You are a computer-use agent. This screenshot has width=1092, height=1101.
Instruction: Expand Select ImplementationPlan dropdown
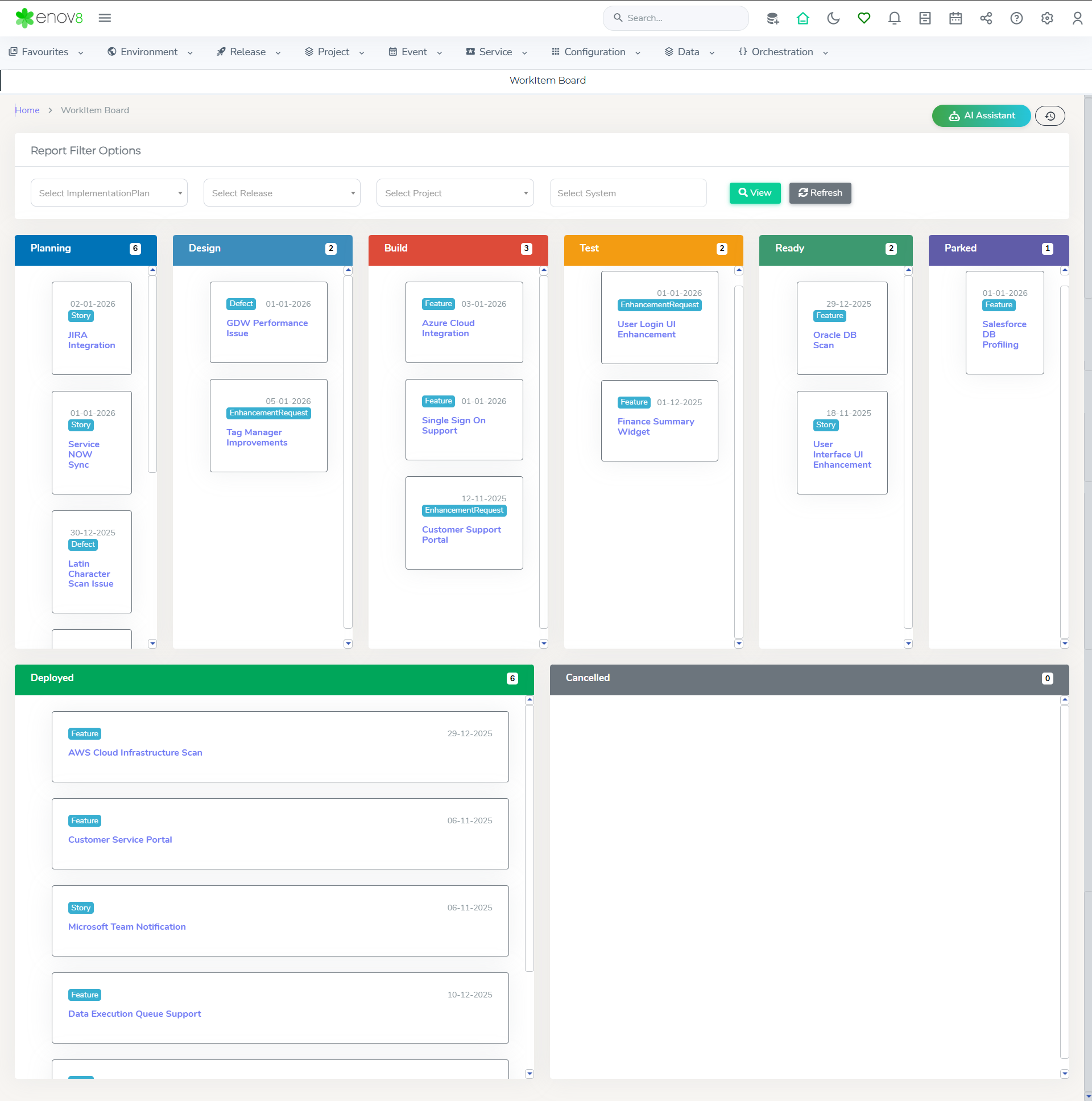(x=109, y=193)
